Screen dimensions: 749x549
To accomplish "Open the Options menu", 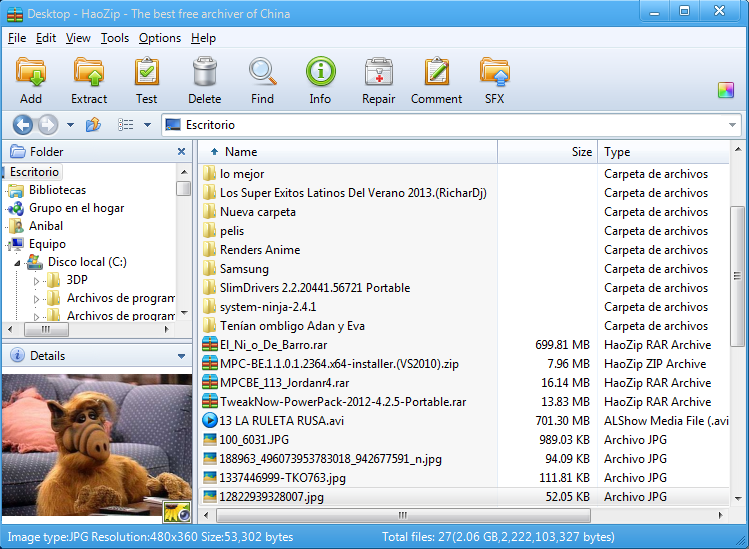I will coord(160,38).
